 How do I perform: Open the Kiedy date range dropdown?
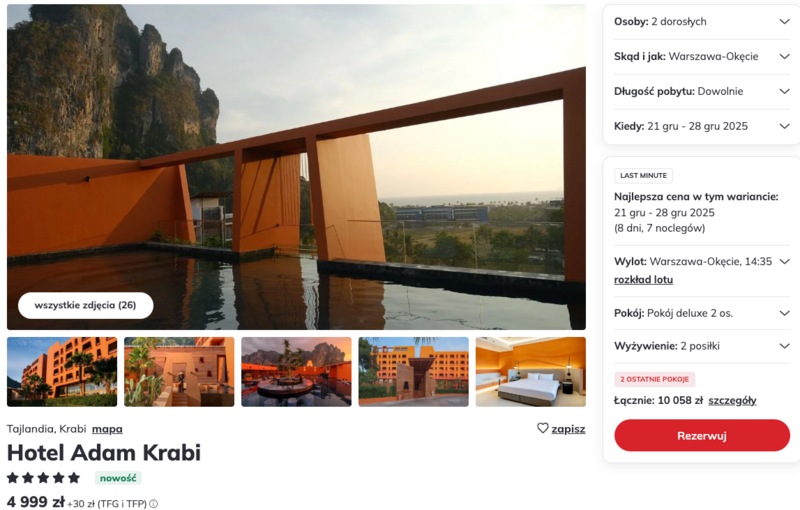(702, 126)
